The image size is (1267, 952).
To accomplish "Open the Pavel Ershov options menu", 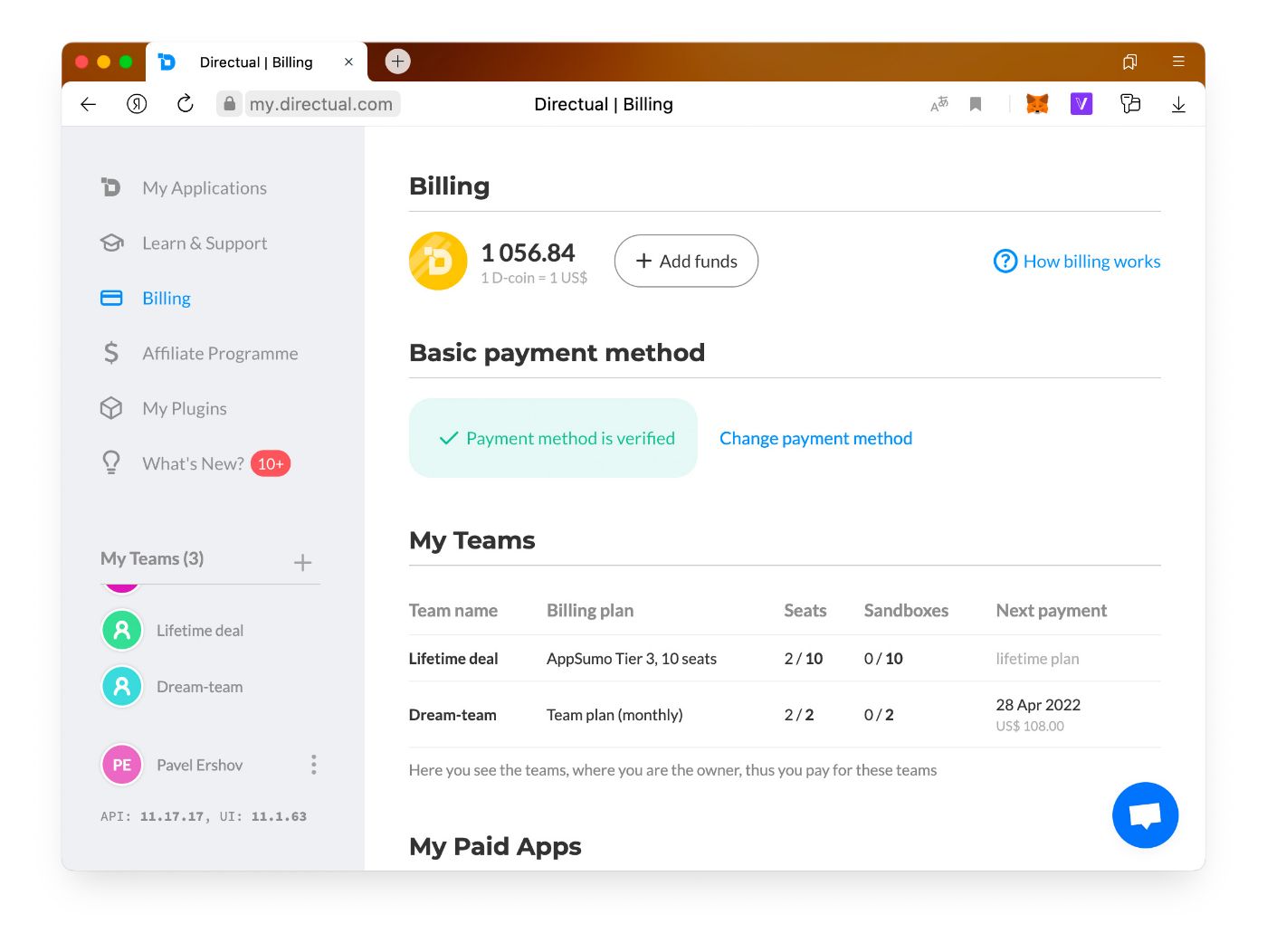I will point(314,765).
